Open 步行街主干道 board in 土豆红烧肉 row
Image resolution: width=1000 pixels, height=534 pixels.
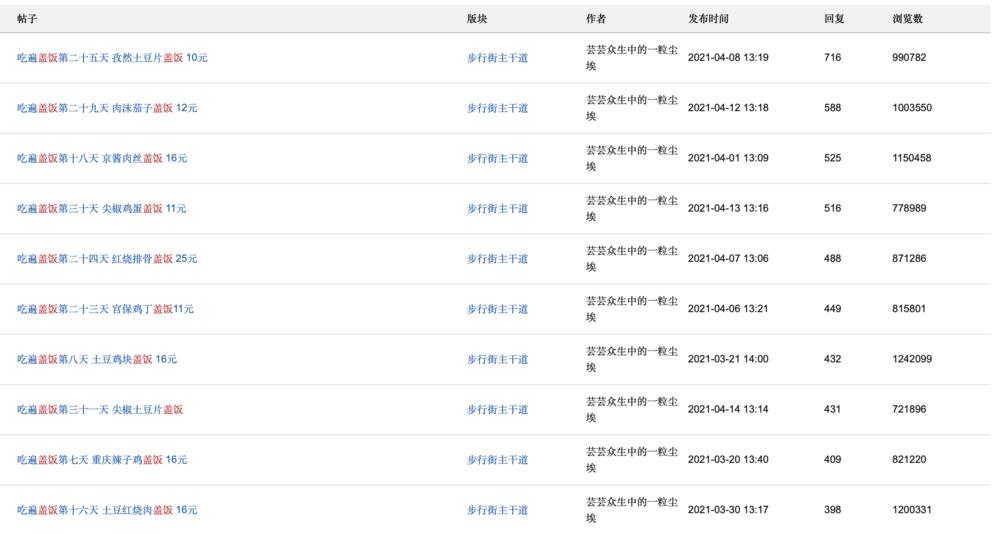pyautogui.click(x=497, y=510)
